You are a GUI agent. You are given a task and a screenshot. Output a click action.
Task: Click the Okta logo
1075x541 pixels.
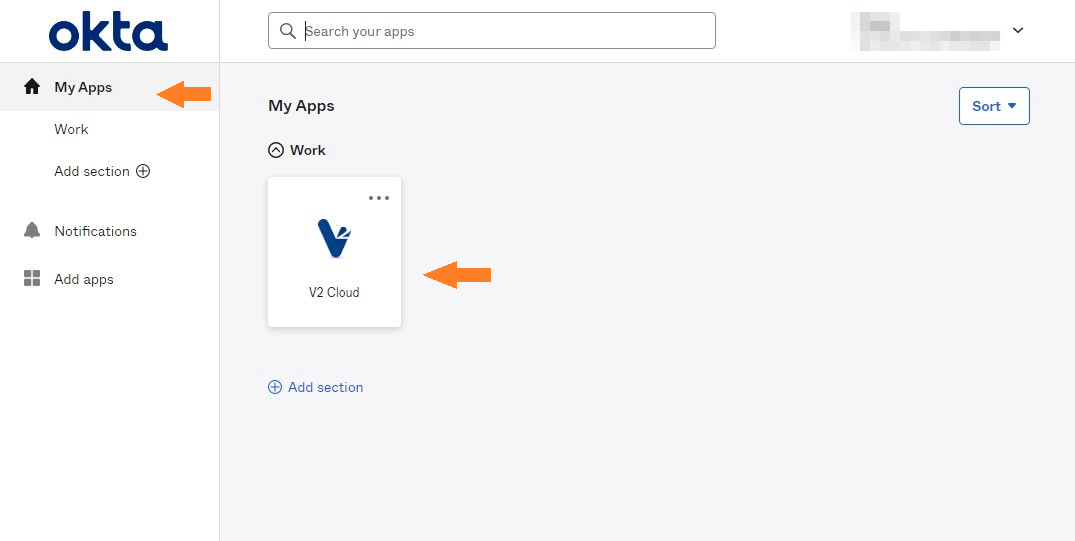[x=108, y=34]
